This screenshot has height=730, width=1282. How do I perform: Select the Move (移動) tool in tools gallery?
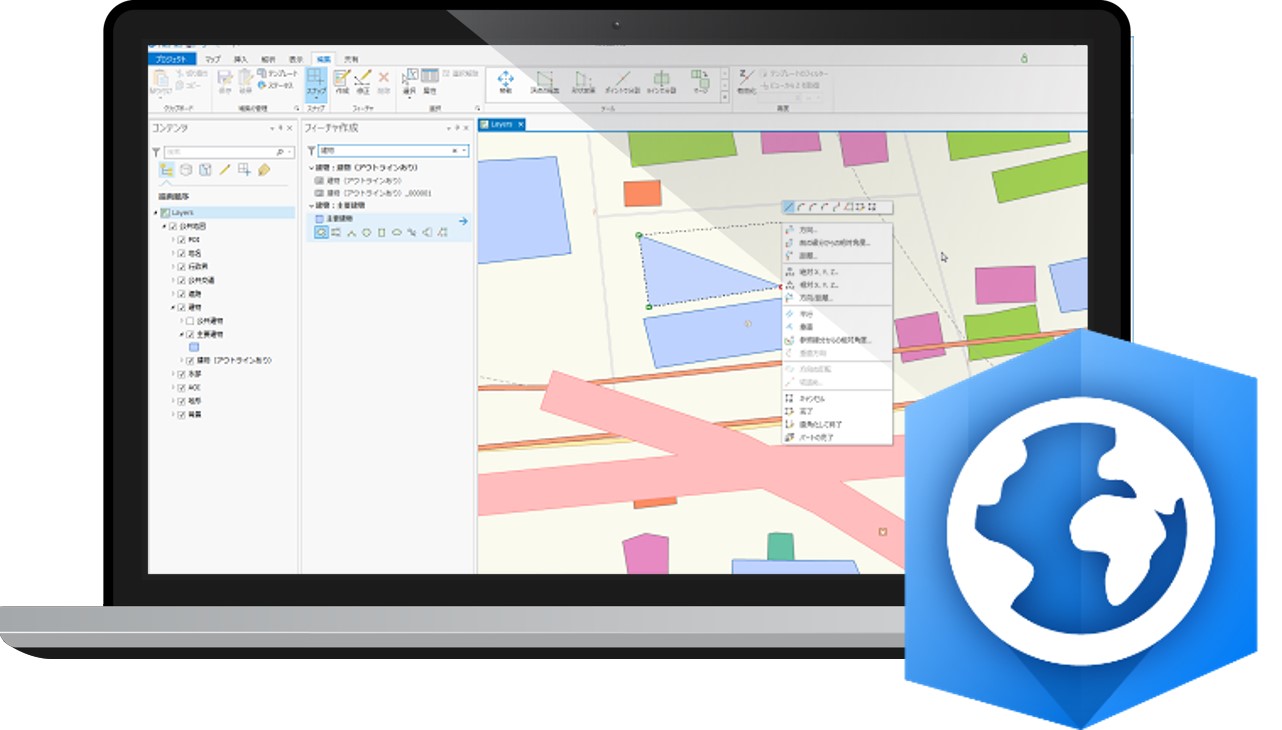[505, 79]
